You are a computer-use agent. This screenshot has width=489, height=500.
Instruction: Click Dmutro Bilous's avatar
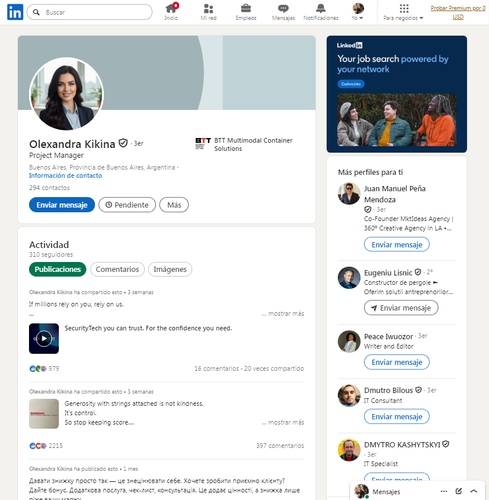click(x=349, y=395)
